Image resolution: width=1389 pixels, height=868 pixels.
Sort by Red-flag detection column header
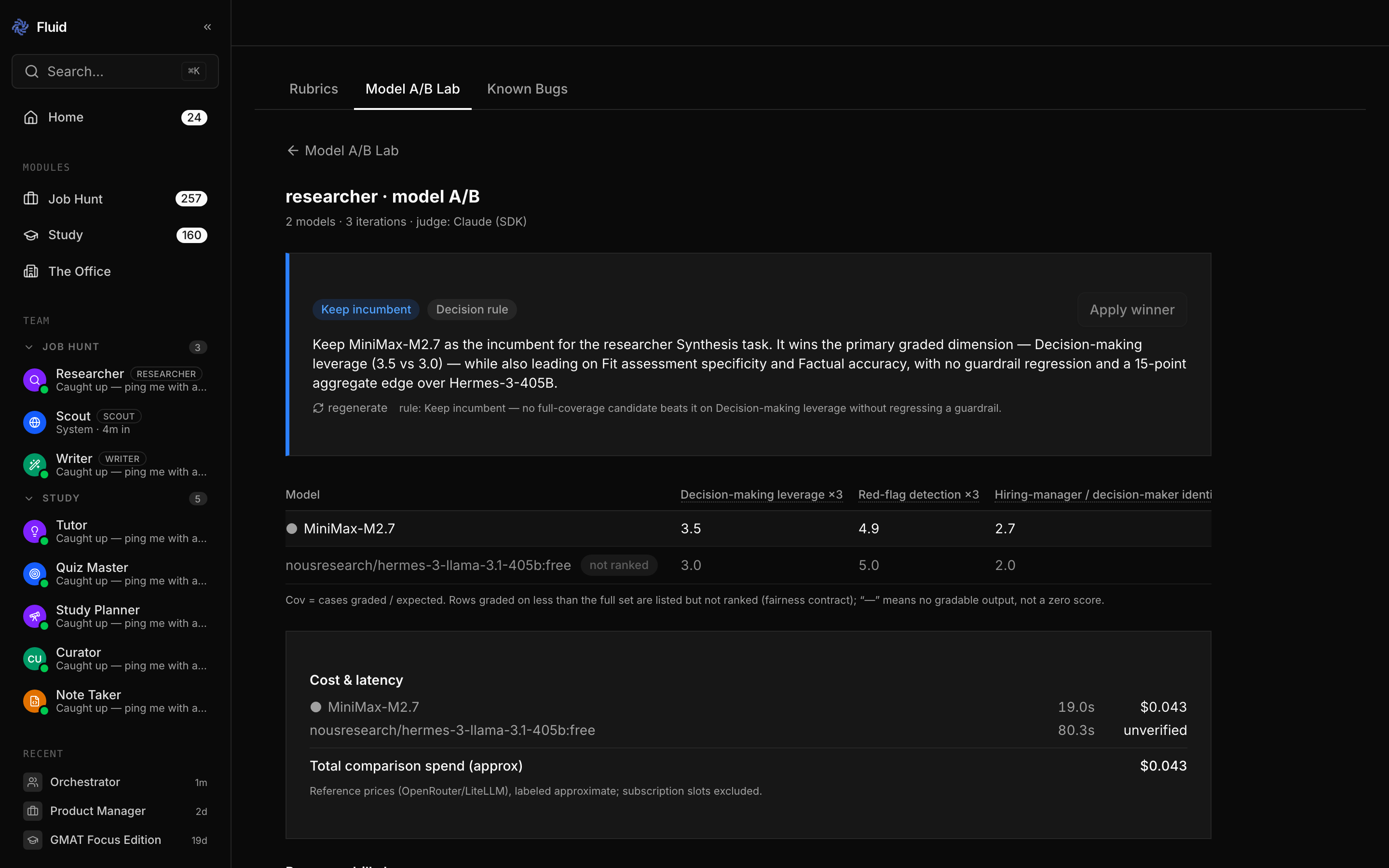(918, 495)
